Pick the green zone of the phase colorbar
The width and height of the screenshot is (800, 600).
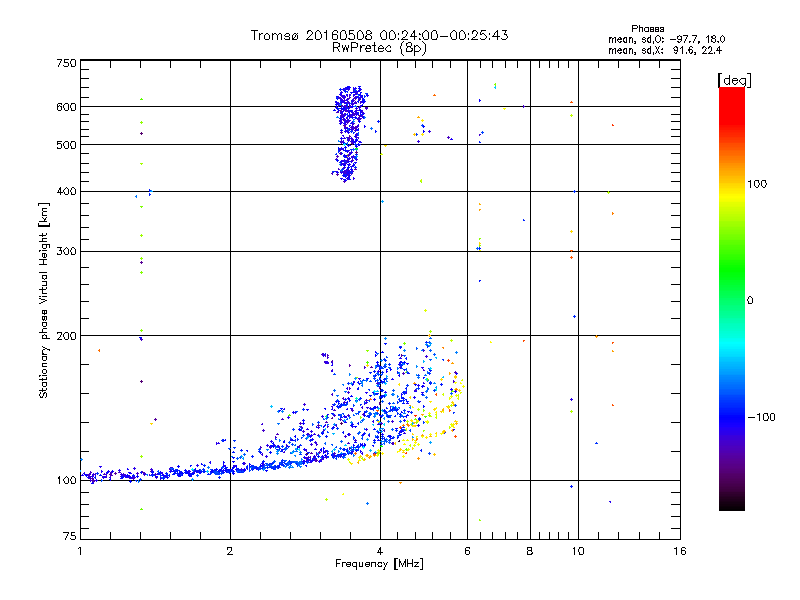coord(732,270)
